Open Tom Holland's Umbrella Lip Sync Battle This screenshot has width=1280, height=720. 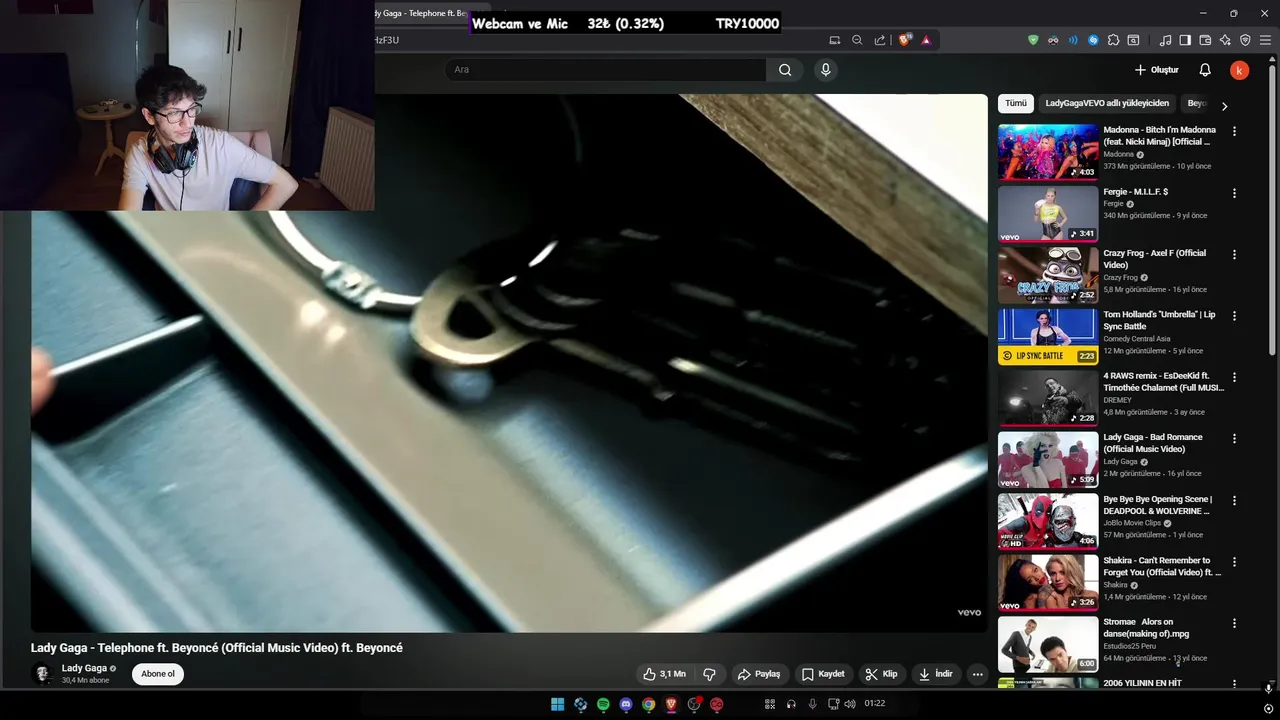click(x=1048, y=336)
